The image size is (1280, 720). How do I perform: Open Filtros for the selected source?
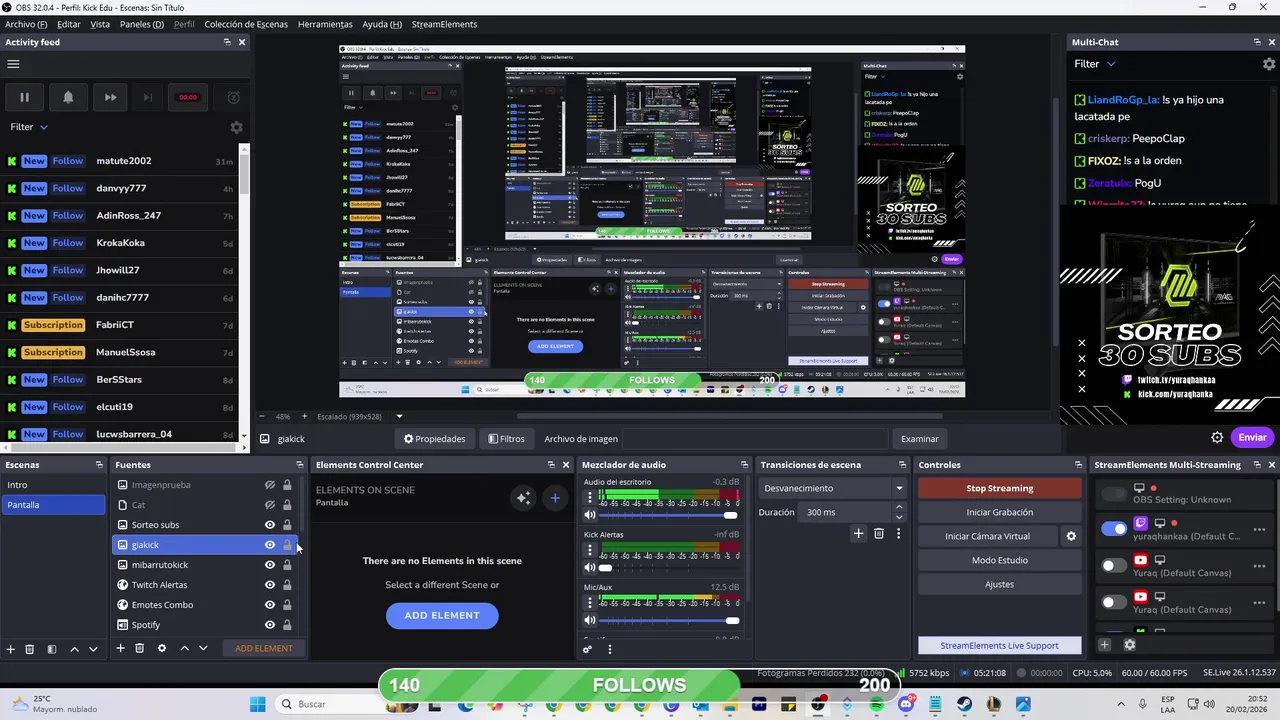coord(506,438)
